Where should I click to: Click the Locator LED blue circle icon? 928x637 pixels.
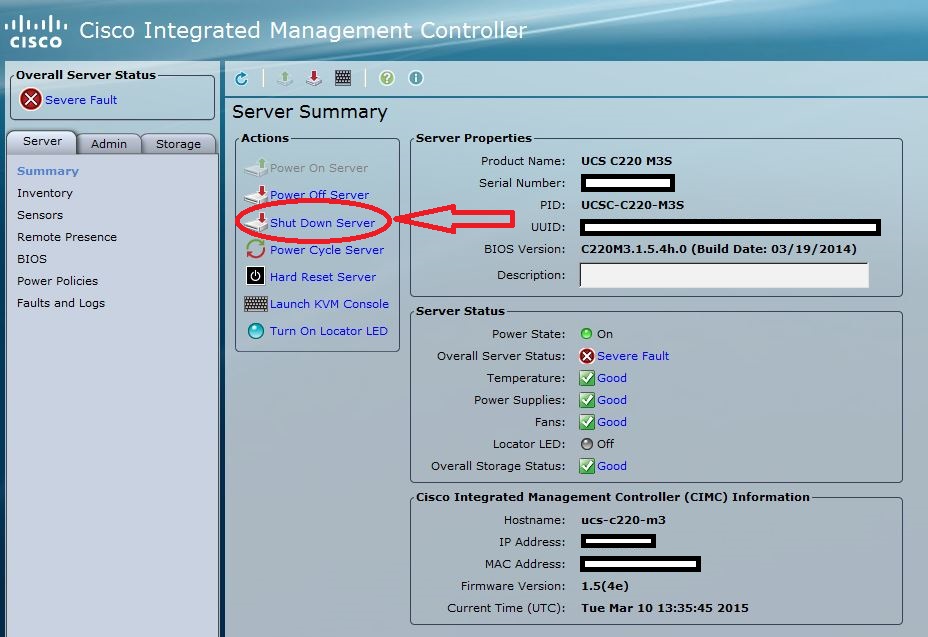[x=256, y=330]
